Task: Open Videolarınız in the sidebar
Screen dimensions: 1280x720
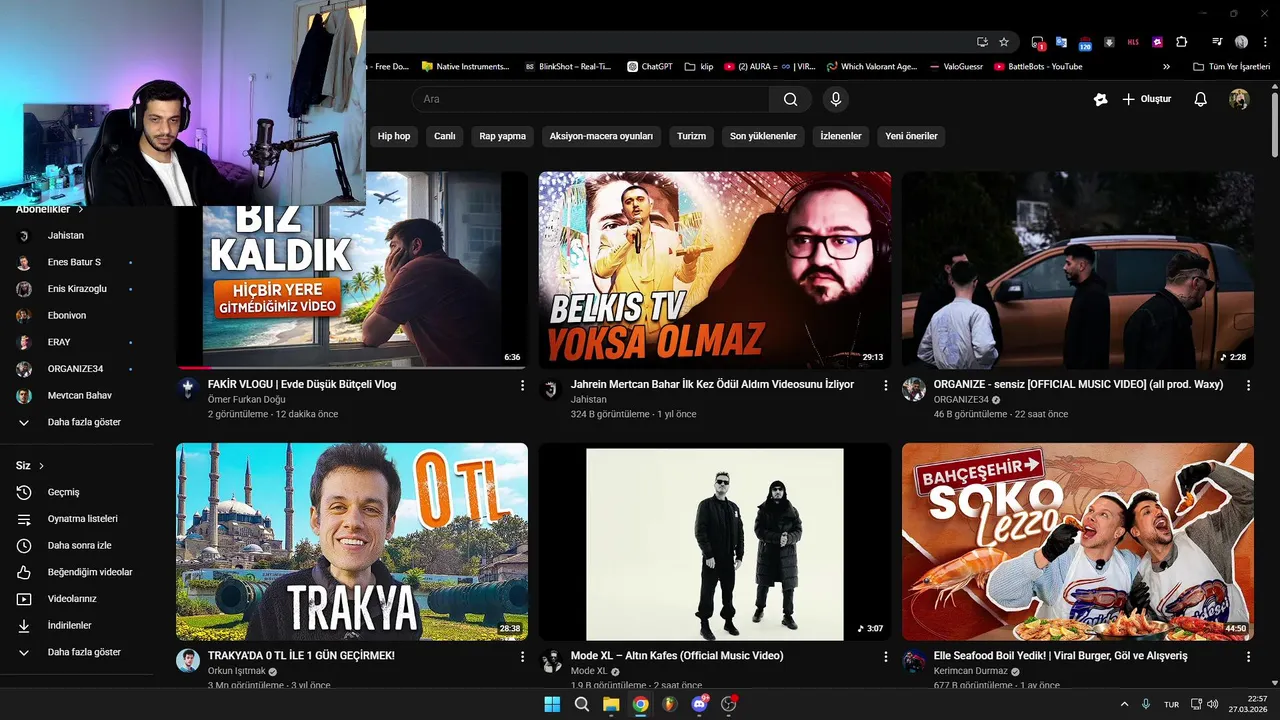Action: (77, 599)
